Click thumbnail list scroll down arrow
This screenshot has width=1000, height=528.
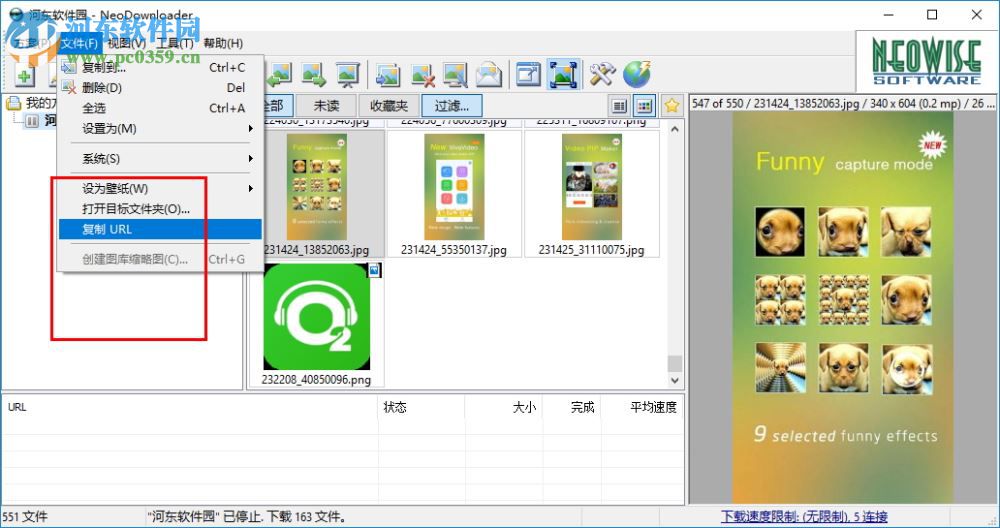[675, 381]
